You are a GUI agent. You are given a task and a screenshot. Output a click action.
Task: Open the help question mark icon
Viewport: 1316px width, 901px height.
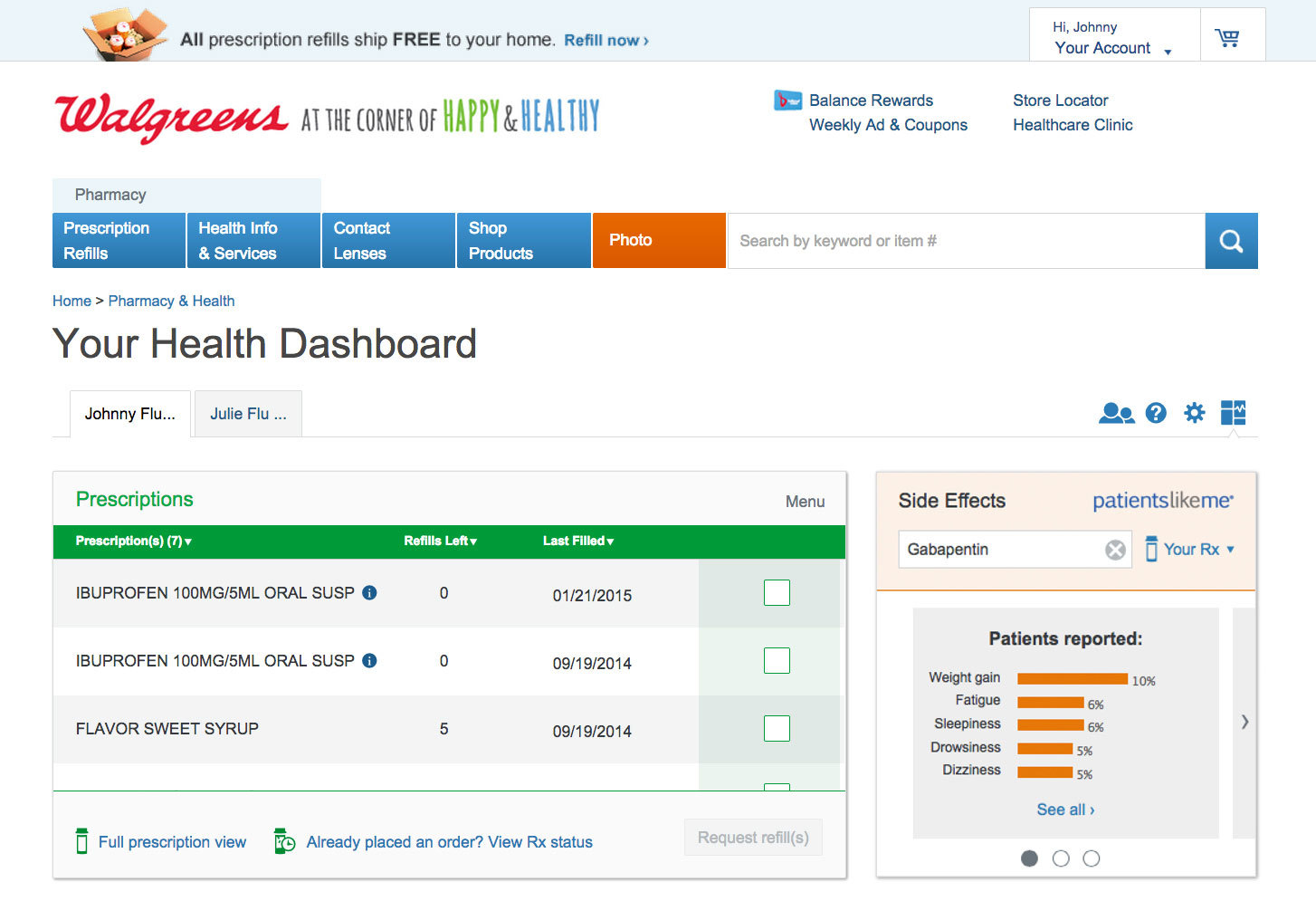pos(1156,413)
